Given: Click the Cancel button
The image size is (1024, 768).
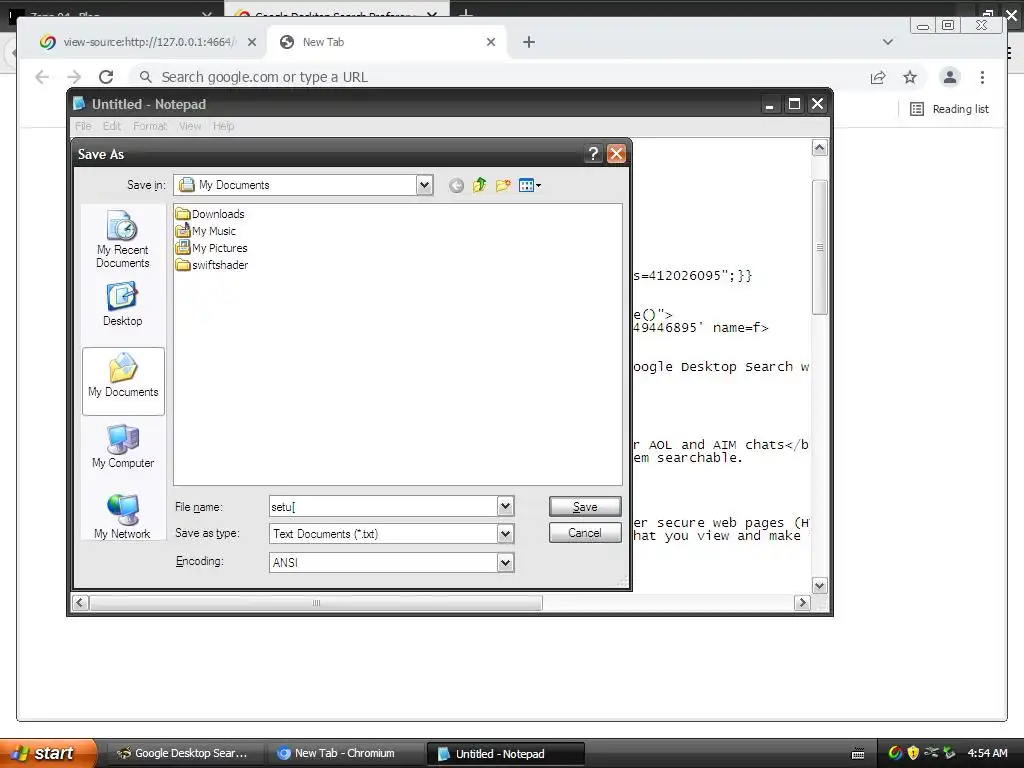Looking at the screenshot, I should click(x=585, y=533).
